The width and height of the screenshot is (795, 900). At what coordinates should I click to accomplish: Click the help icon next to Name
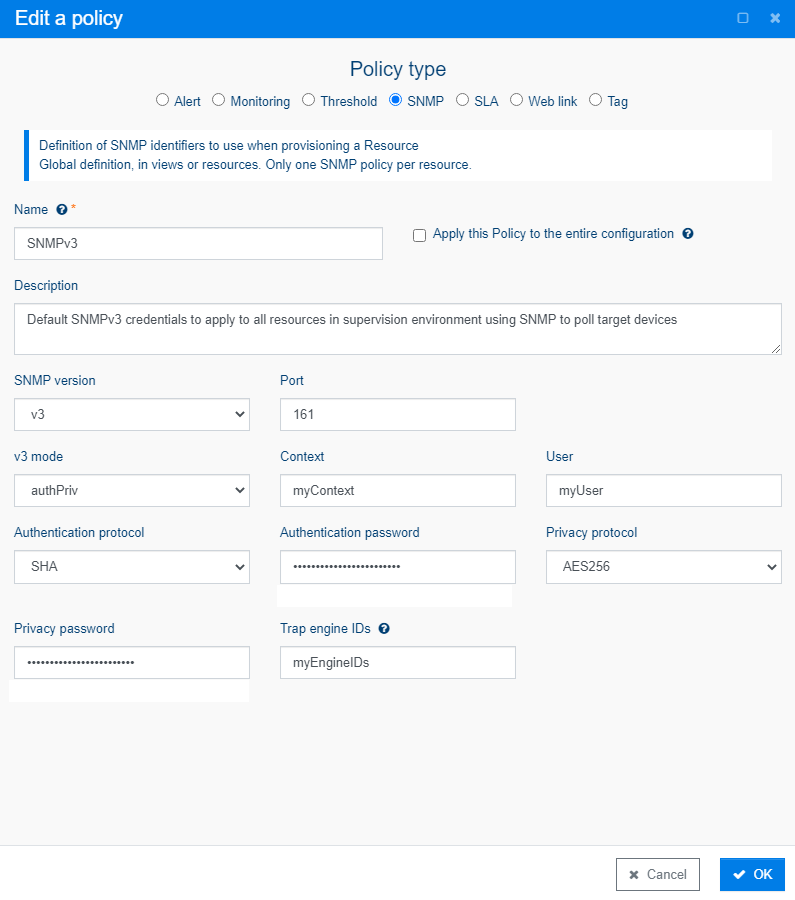click(62, 210)
